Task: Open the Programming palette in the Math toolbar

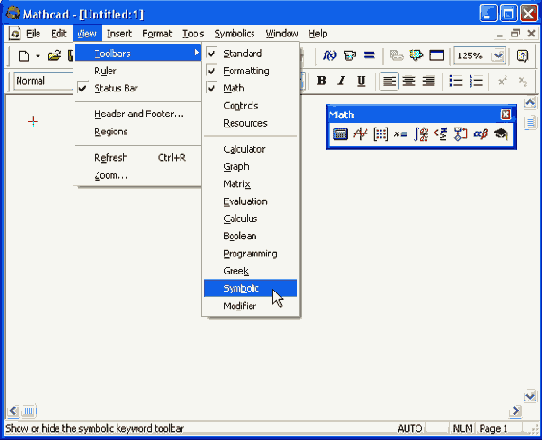Action: pyautogui.click(x=460, y=134)
